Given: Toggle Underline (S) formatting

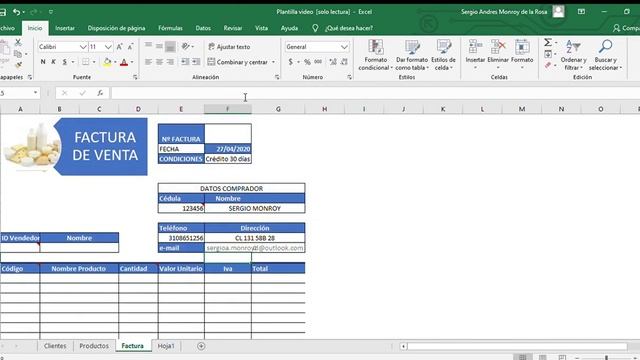Looking at the screenshot, I should 64,62.
